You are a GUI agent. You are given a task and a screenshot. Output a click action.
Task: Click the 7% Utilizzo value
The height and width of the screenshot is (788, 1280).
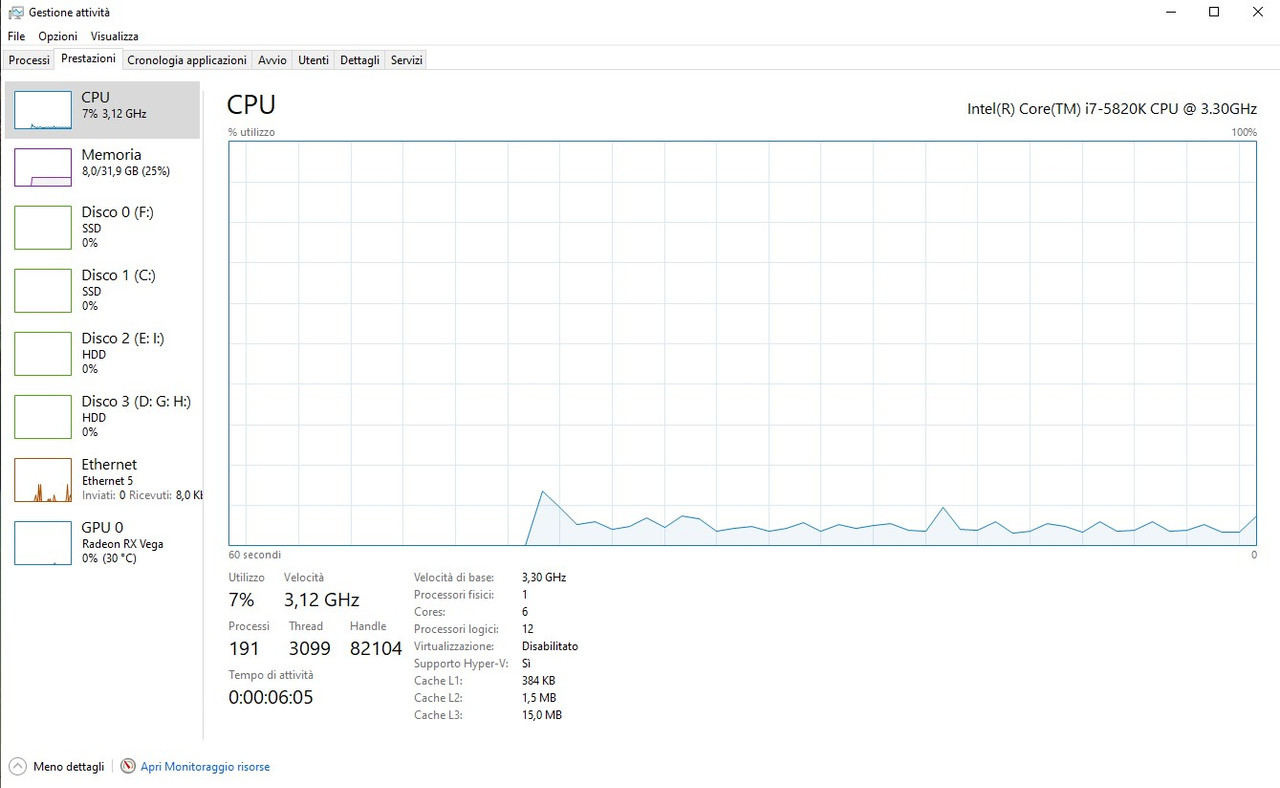tap(241, 600)
